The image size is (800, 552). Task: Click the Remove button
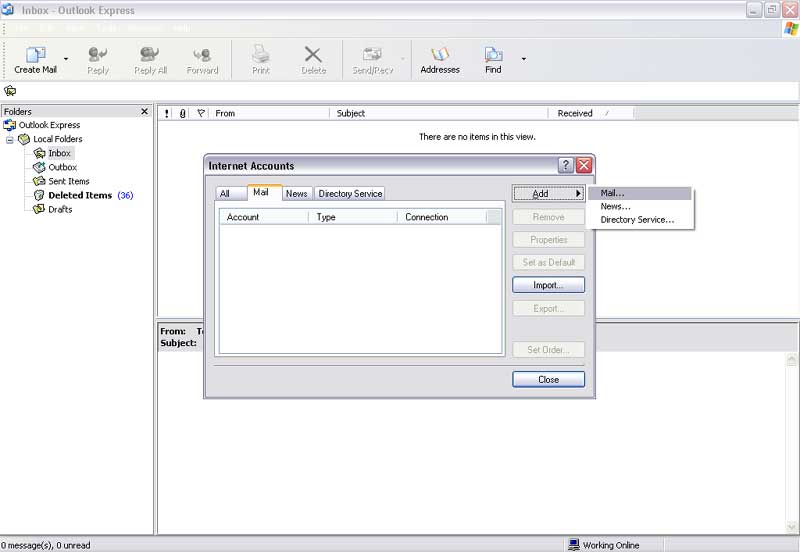click(x=548, y=217)
